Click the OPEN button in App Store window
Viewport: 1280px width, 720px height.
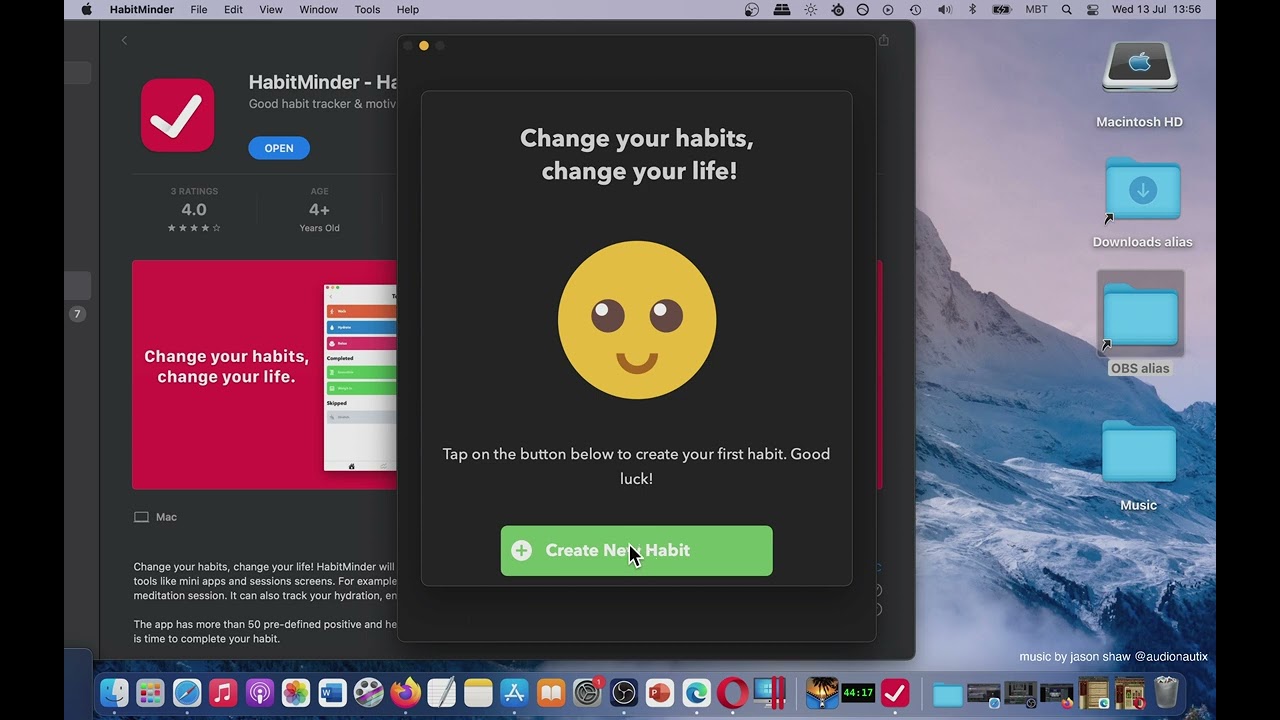[x=279, y=148]
